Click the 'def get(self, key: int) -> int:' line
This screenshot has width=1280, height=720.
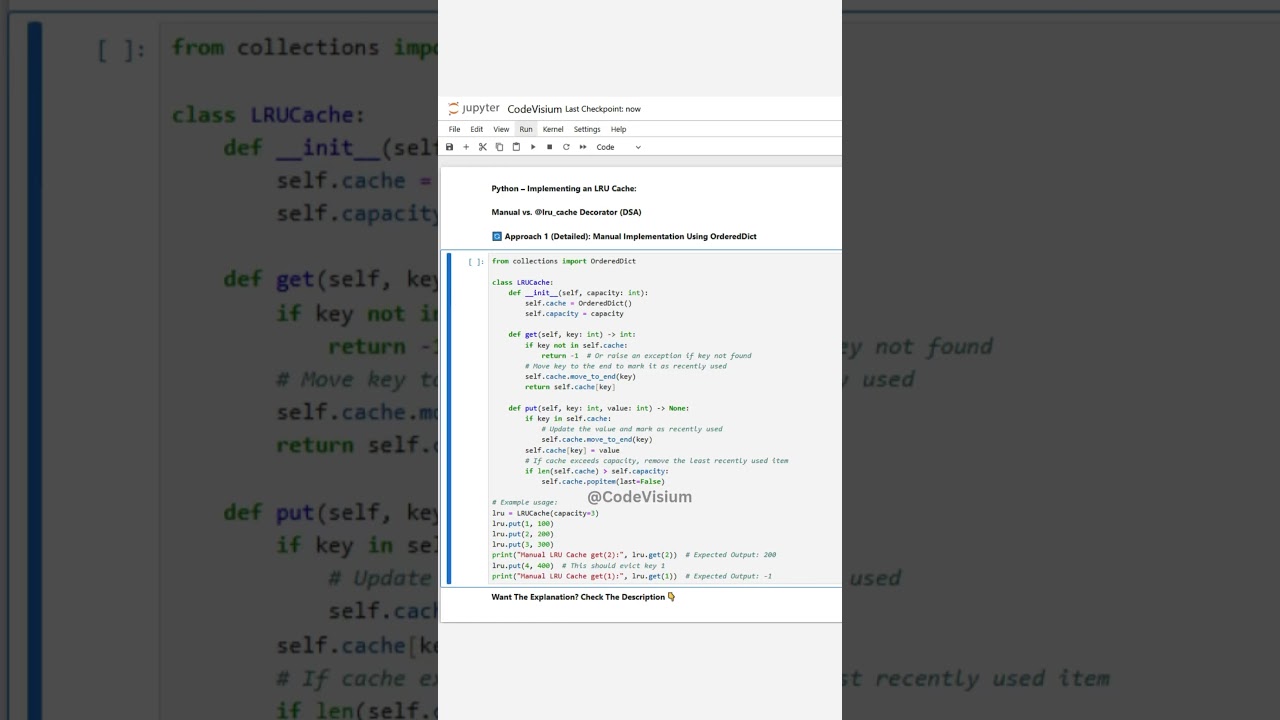(x=572, y=335)
